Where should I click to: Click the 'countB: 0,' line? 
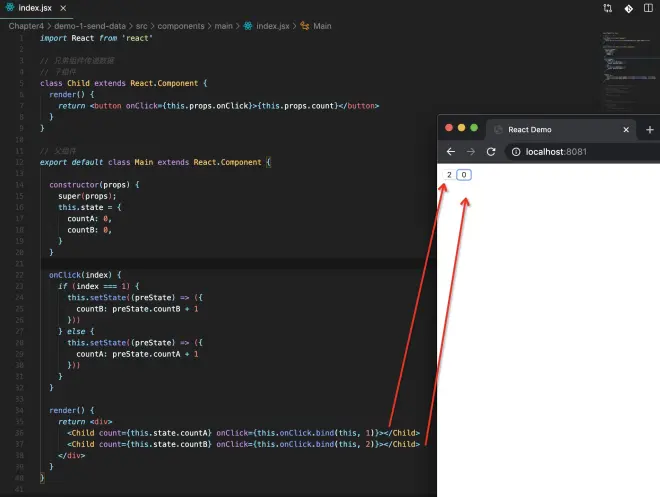[x=90, y=230]
